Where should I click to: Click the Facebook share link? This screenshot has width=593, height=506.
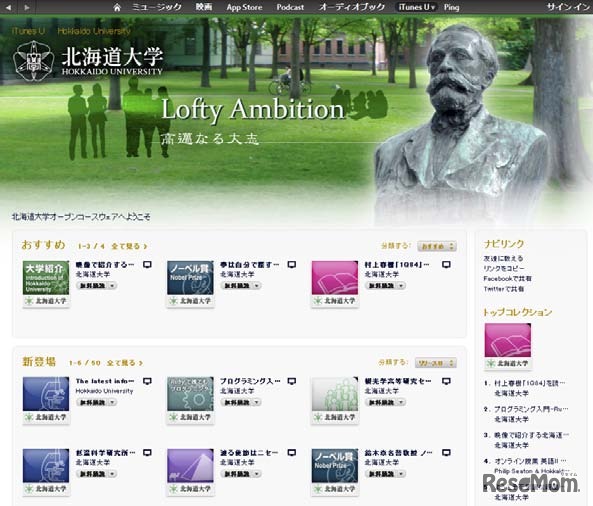507,278
